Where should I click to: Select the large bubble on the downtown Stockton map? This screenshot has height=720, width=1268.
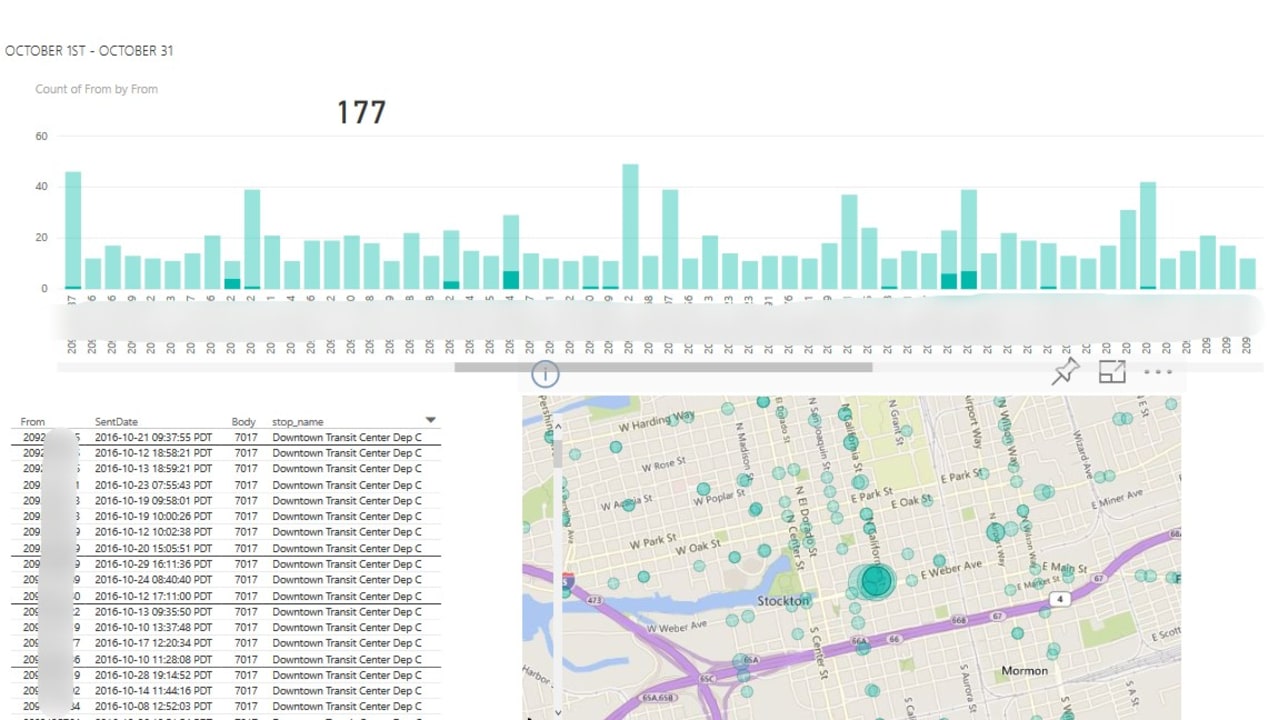pyautogui.click(x=875, y=581)
